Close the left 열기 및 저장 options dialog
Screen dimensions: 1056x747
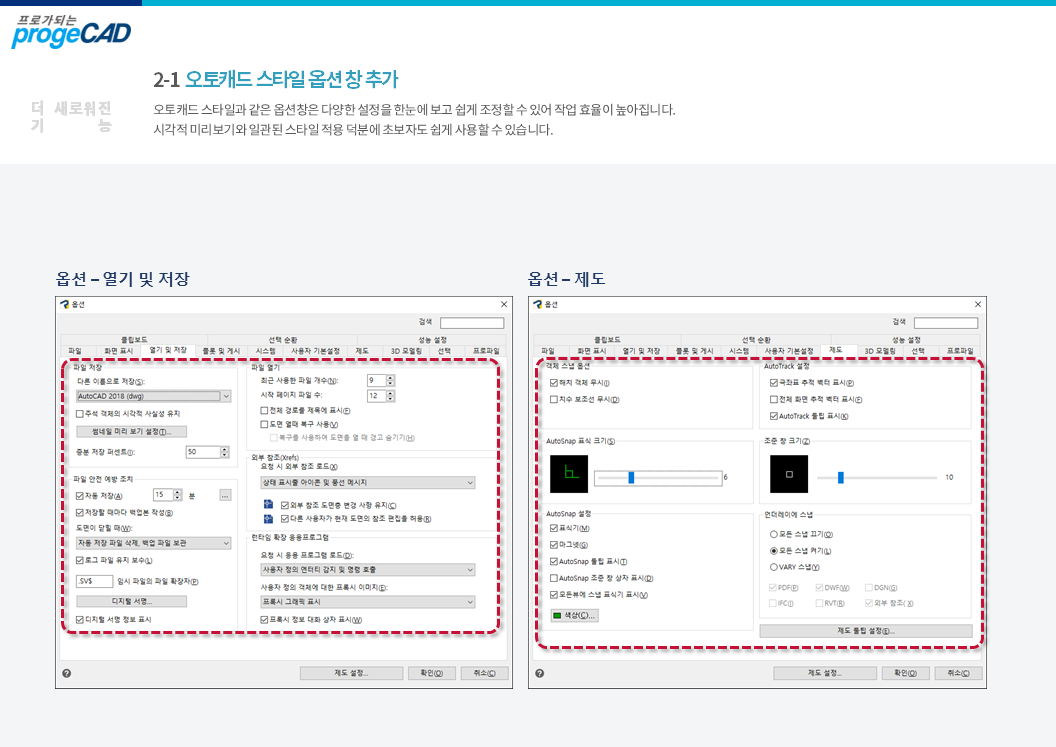point(504,304)
